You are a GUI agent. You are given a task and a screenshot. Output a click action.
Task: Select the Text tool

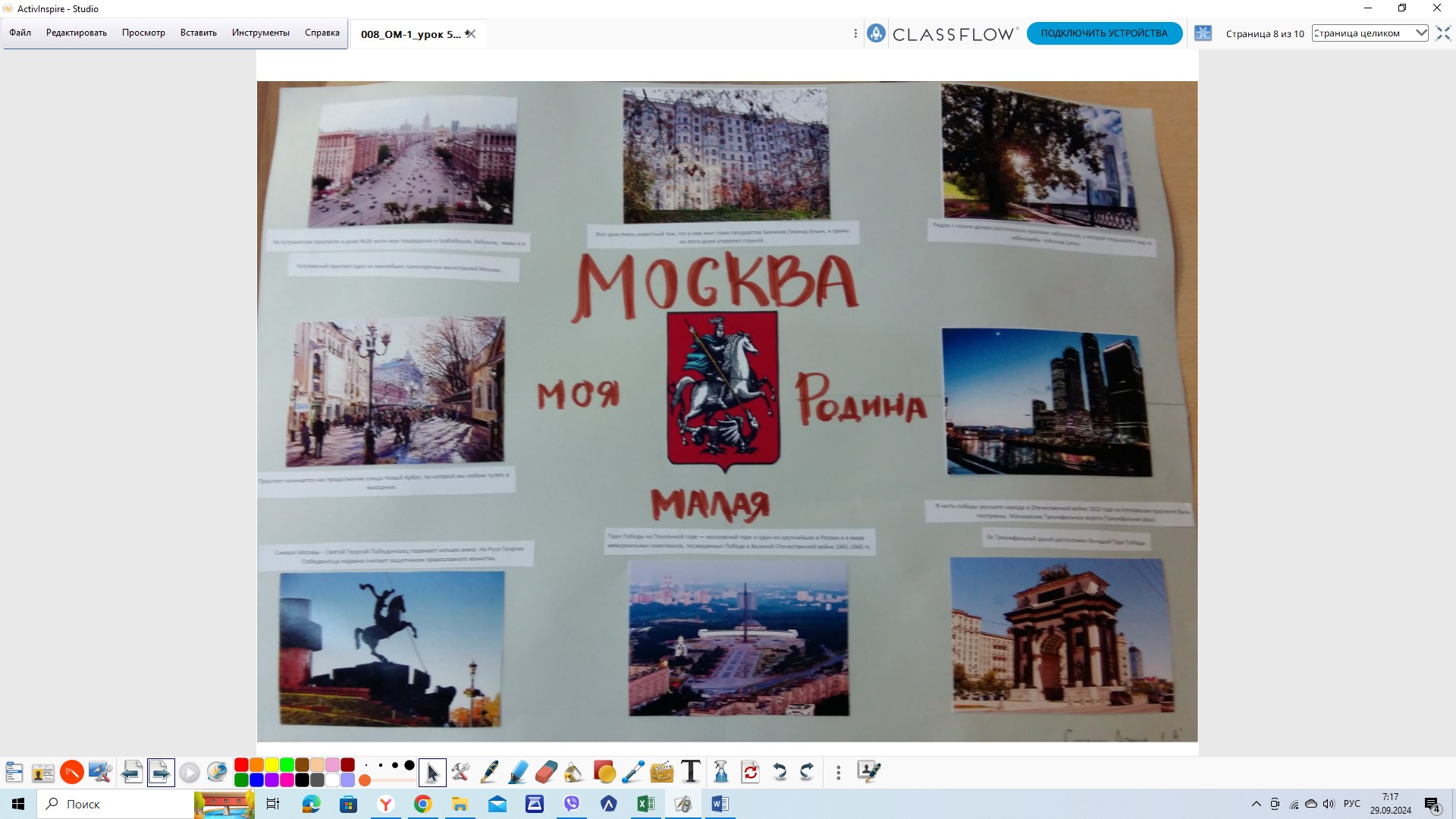click(x=691, y=772)
